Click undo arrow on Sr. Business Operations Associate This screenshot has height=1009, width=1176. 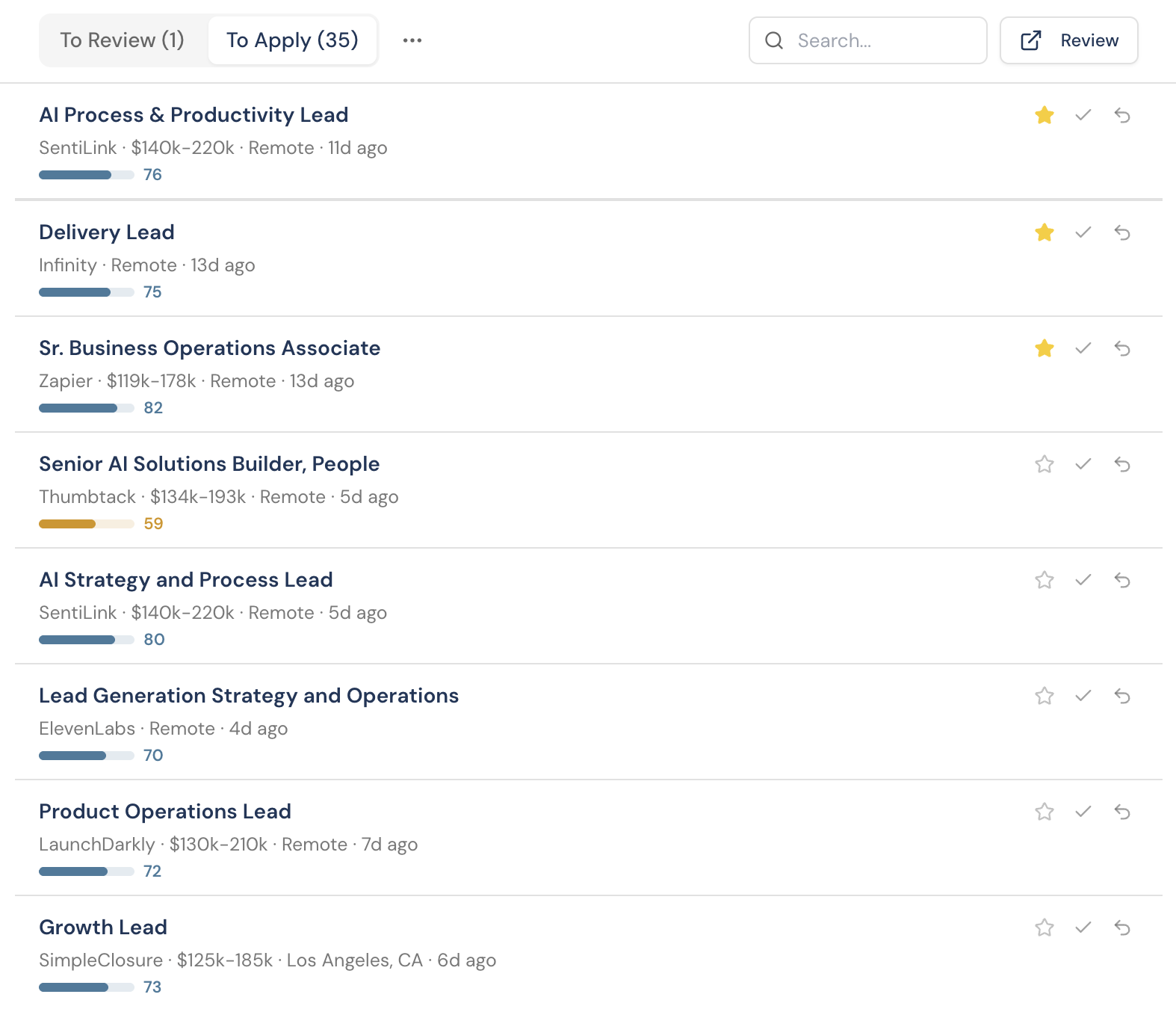pos(1122,348)
